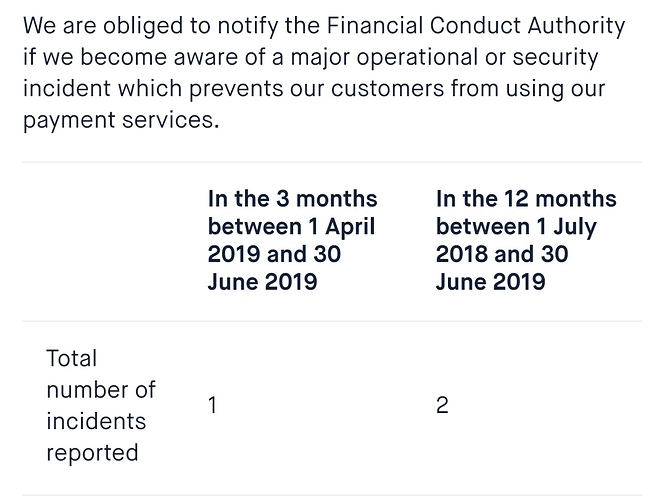665x500 pixels.
Task: Click the phrase 'major operational or security'
Action: [444, 57]
